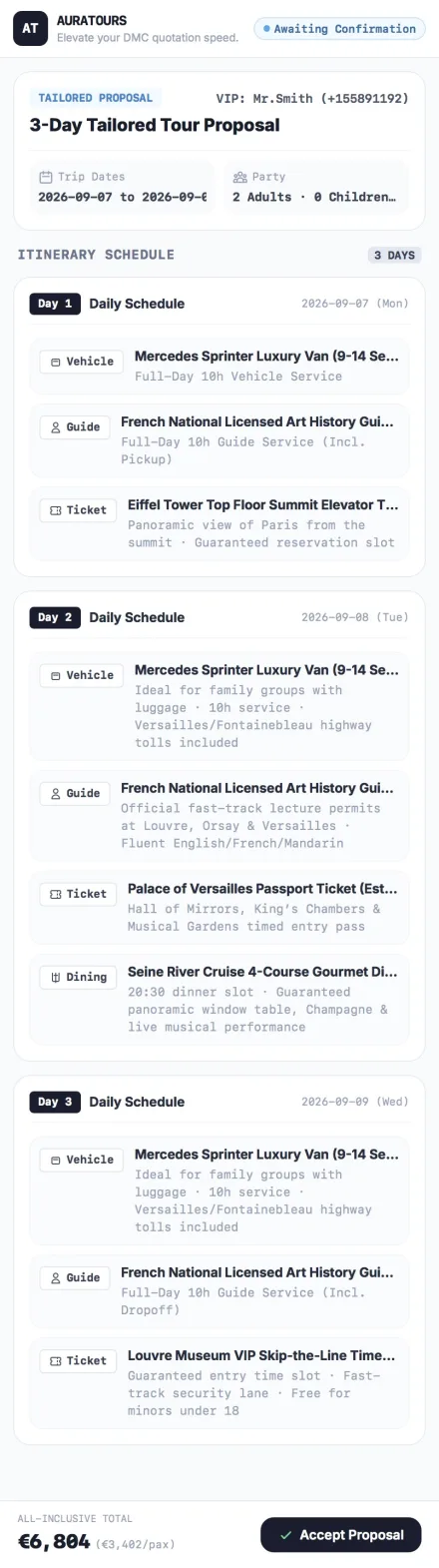
Task: Open the Palace of Versailles Passport Ticket item
Action: (219, 907)
